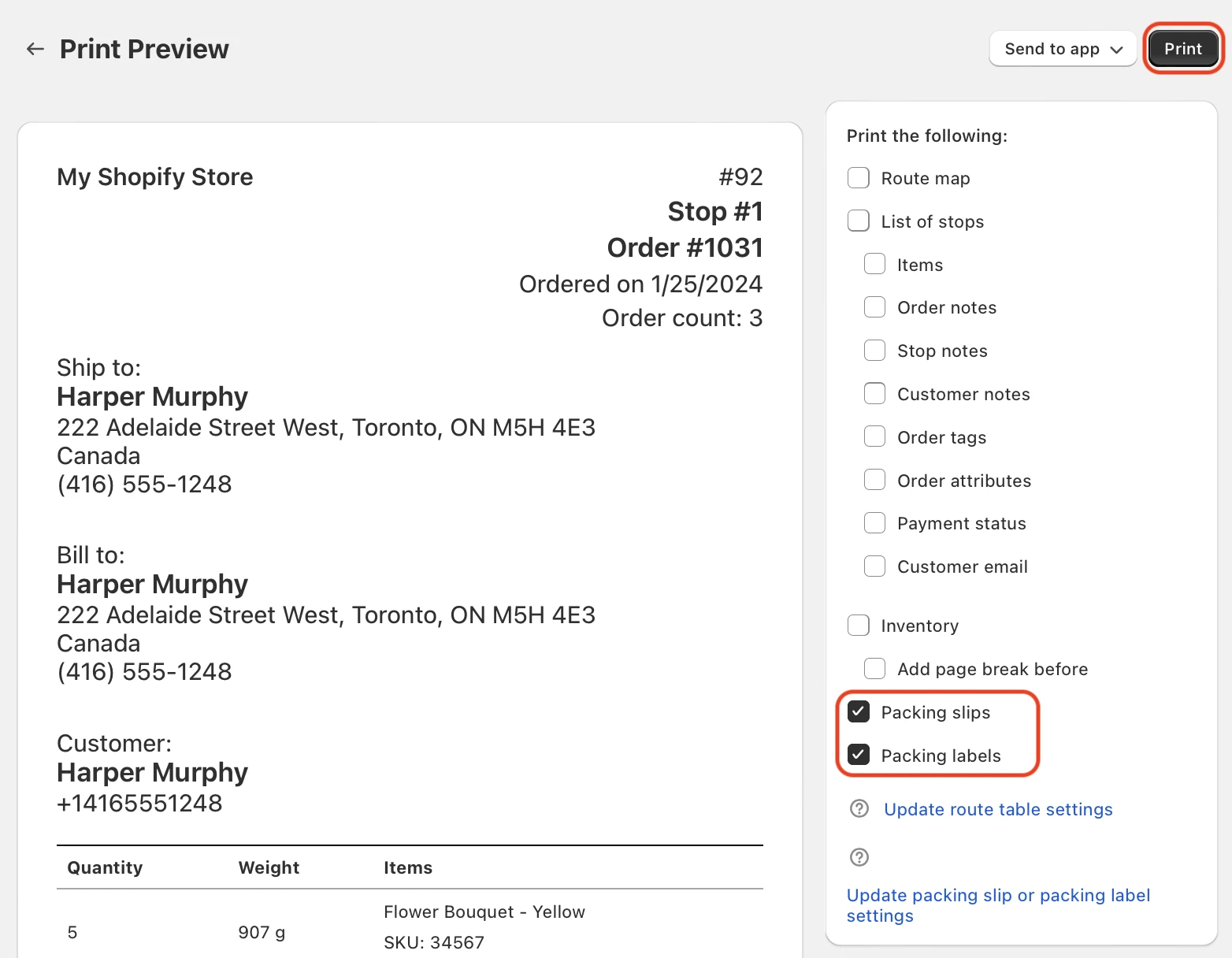This screenshot has width=1232, height=958.
Task: Click the Print button
Action: pyautogui.click(x=1183, y=49)
